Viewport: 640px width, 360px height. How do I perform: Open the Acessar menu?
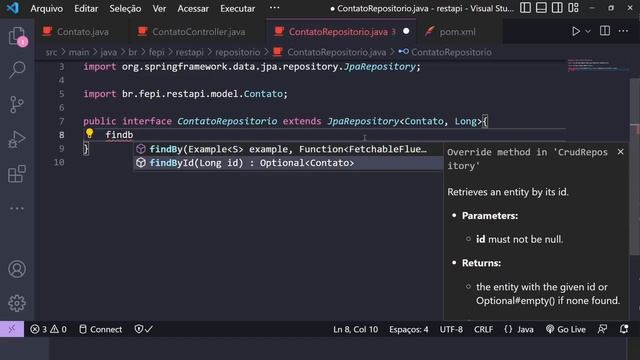click(193, 9)
